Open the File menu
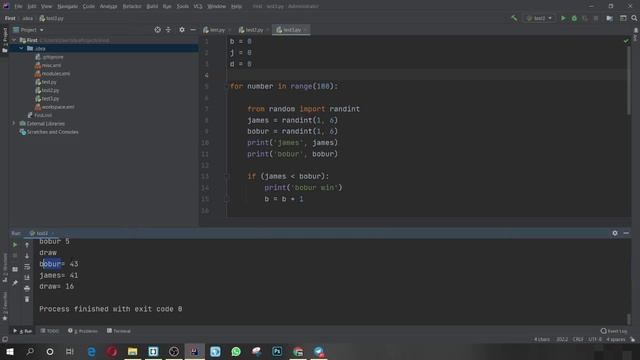Image resolution: width=640 pixels, height=360 pixels. pyautogui.click(x=18, y=6)
